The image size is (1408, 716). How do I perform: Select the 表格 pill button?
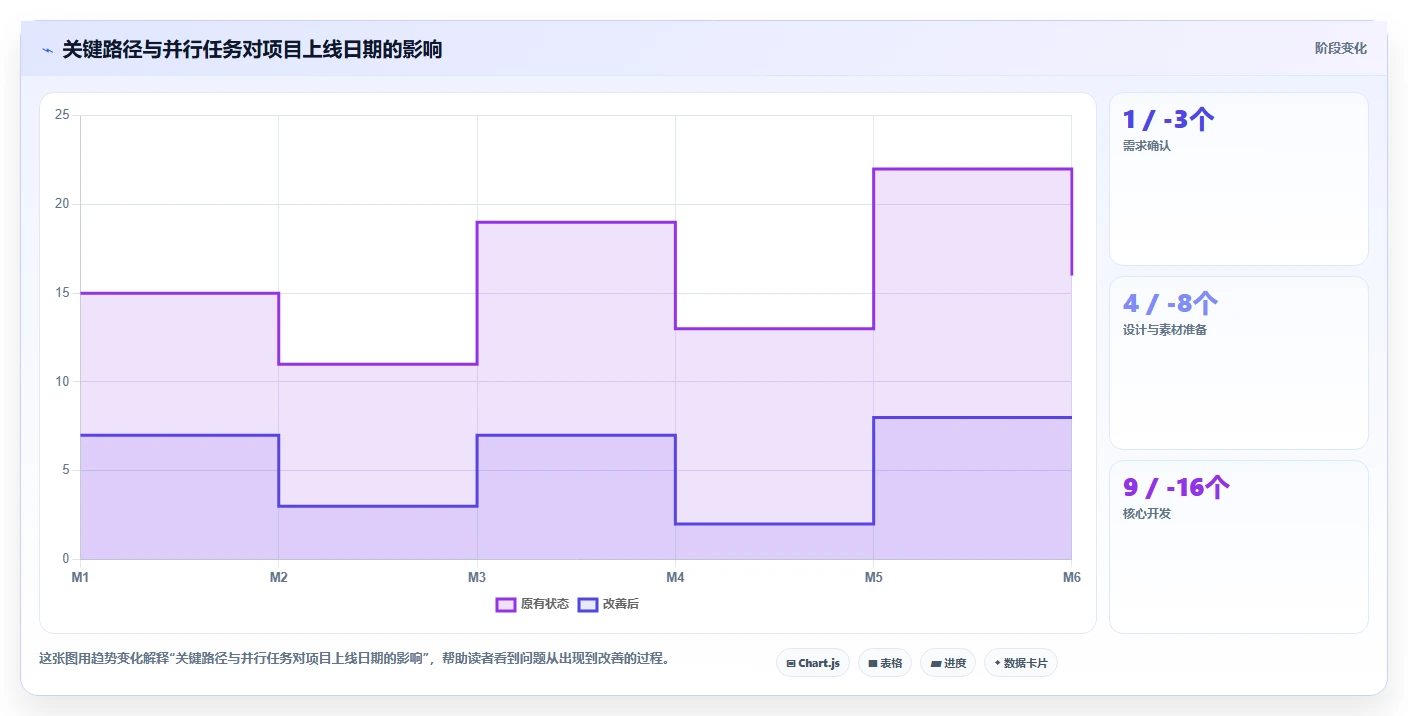(885, 663)
